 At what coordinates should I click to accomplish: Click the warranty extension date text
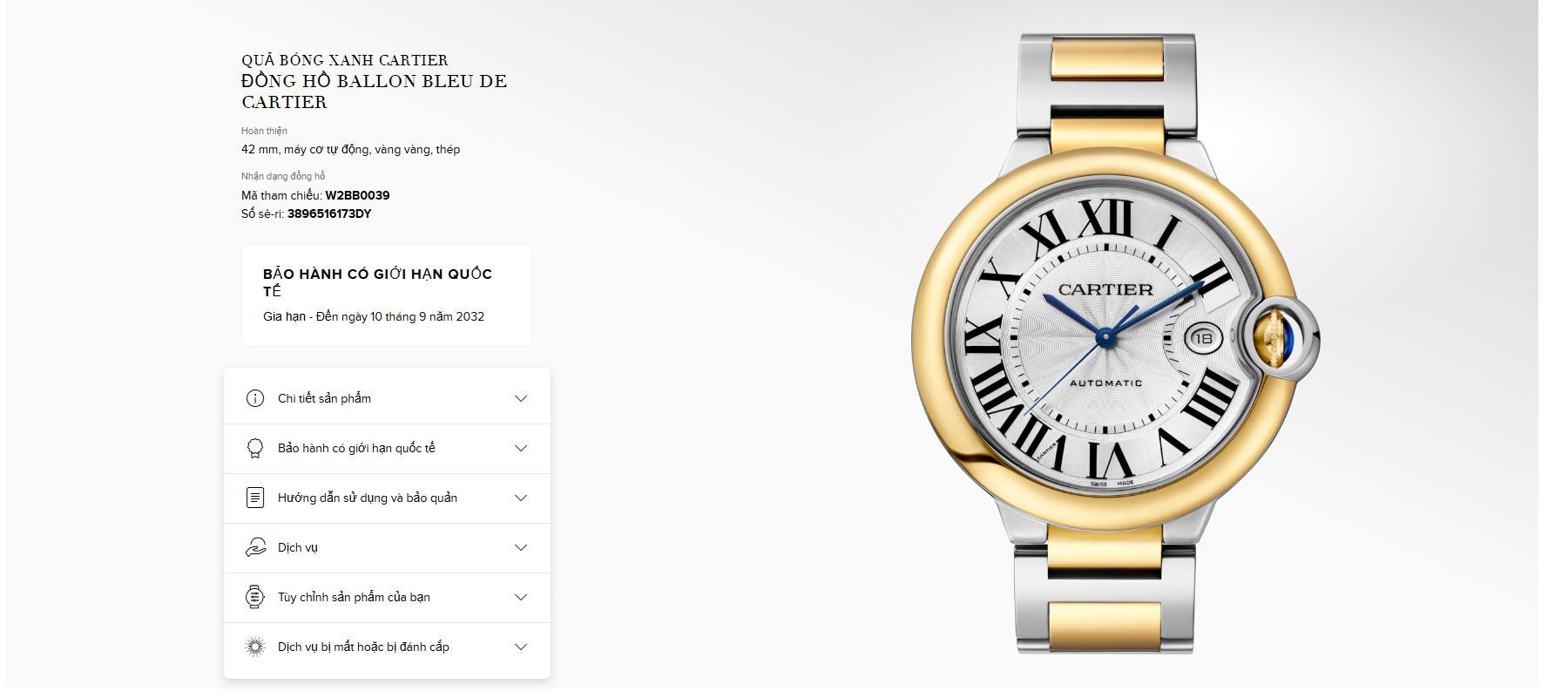374,316
